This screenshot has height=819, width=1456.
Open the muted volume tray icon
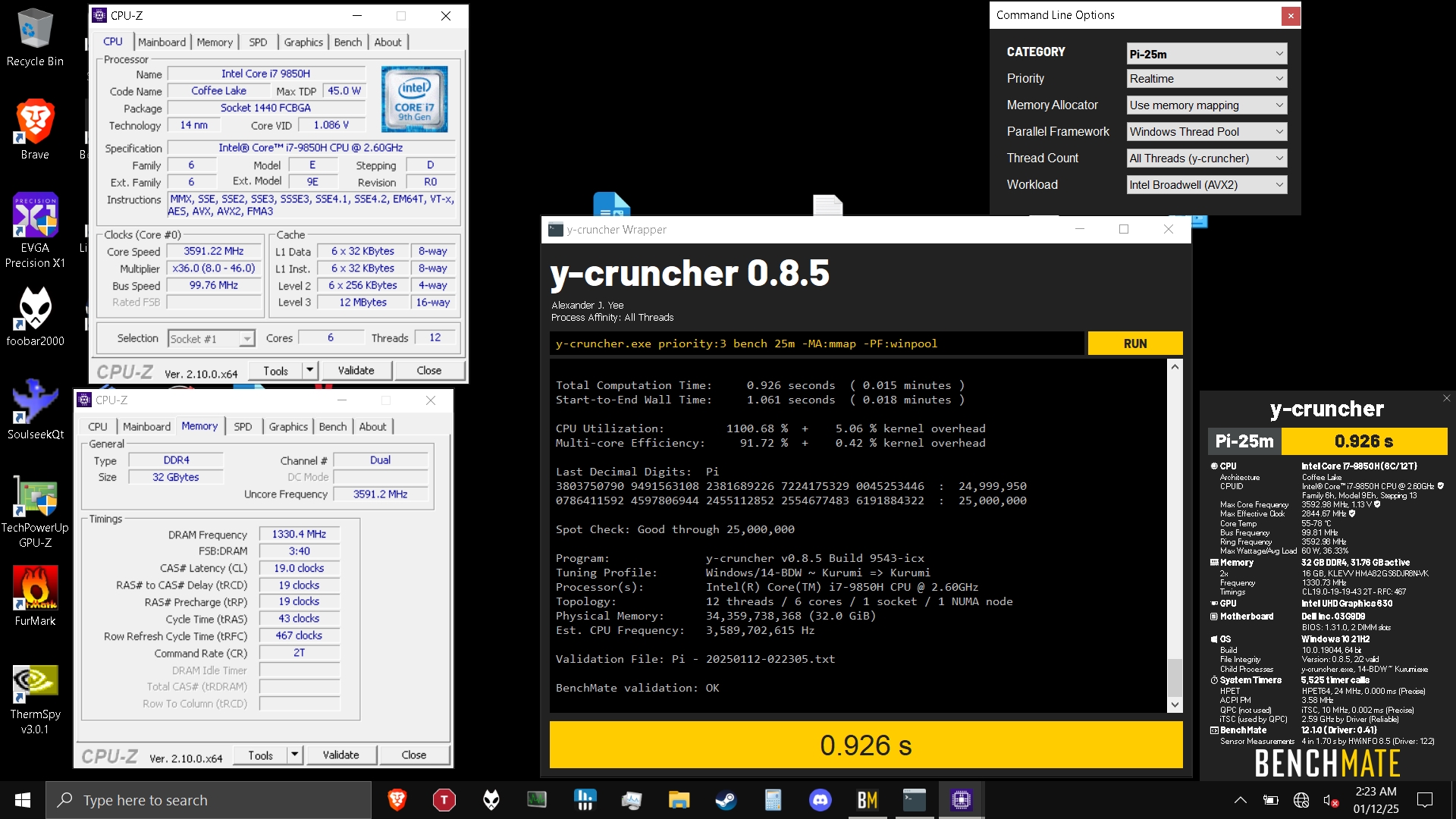point(1331,800)
